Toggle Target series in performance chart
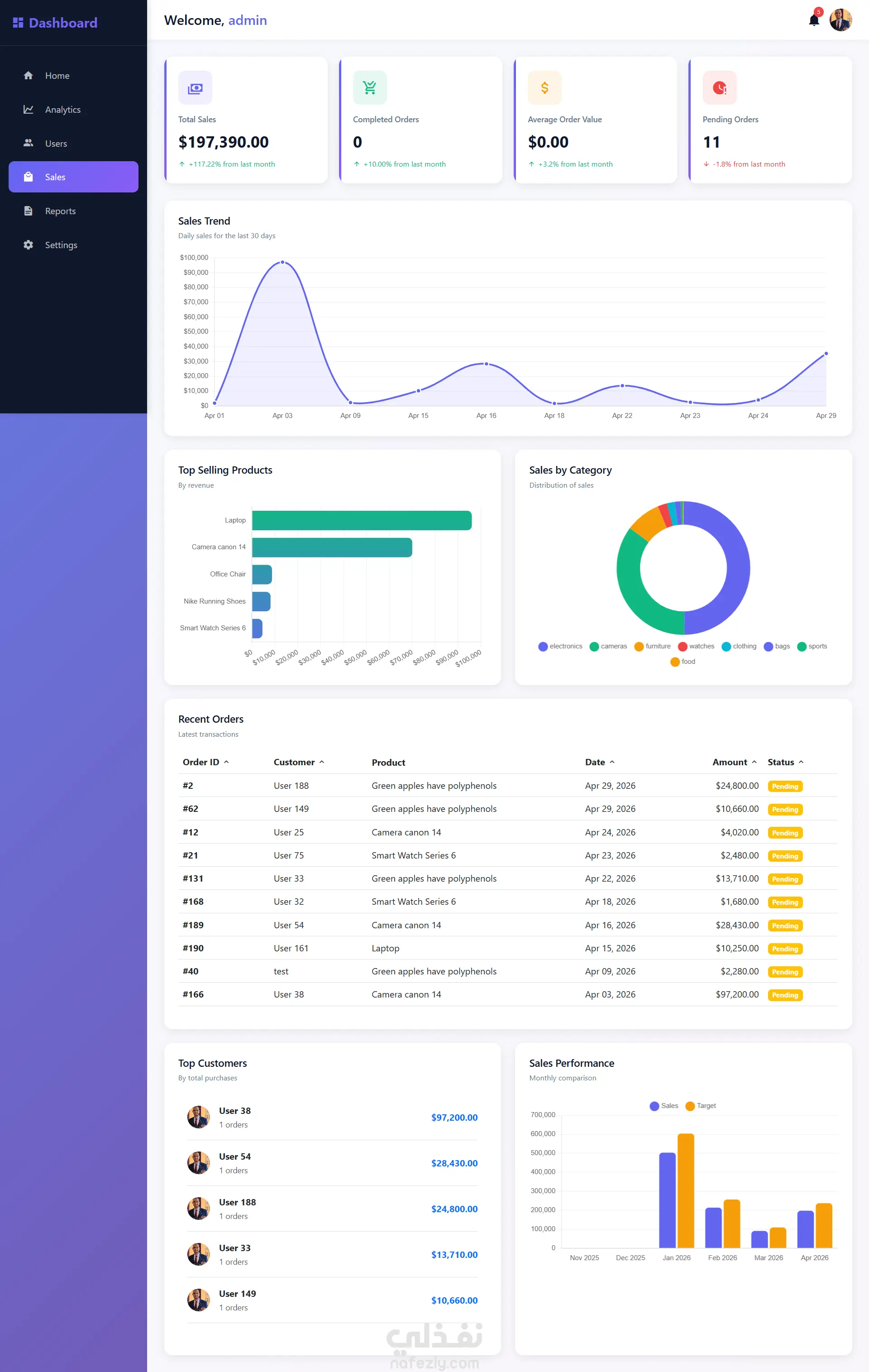The image size is (869, 1372). point(701,1106)
